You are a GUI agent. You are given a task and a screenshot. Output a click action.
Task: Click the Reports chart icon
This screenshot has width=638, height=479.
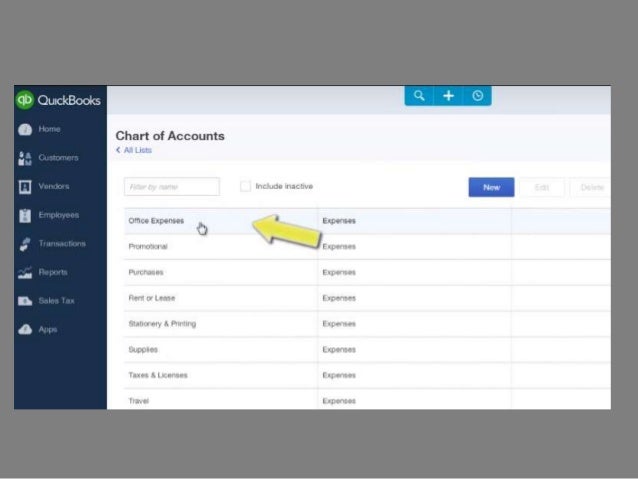[x=25, y=272]
